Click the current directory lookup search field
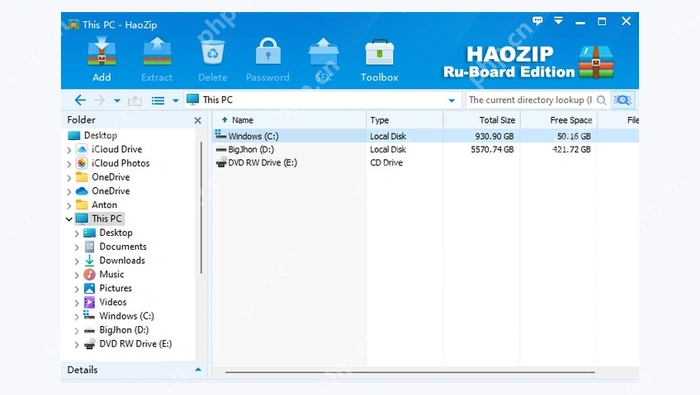700x395 pixels. 530,100
